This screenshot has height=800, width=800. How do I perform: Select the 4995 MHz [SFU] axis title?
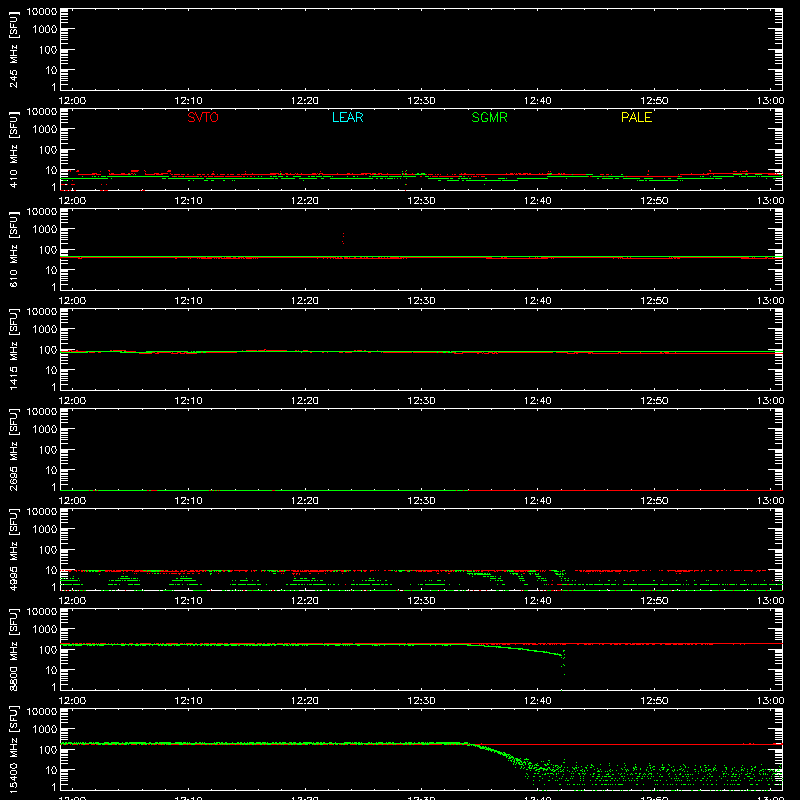tap(13, 549)
